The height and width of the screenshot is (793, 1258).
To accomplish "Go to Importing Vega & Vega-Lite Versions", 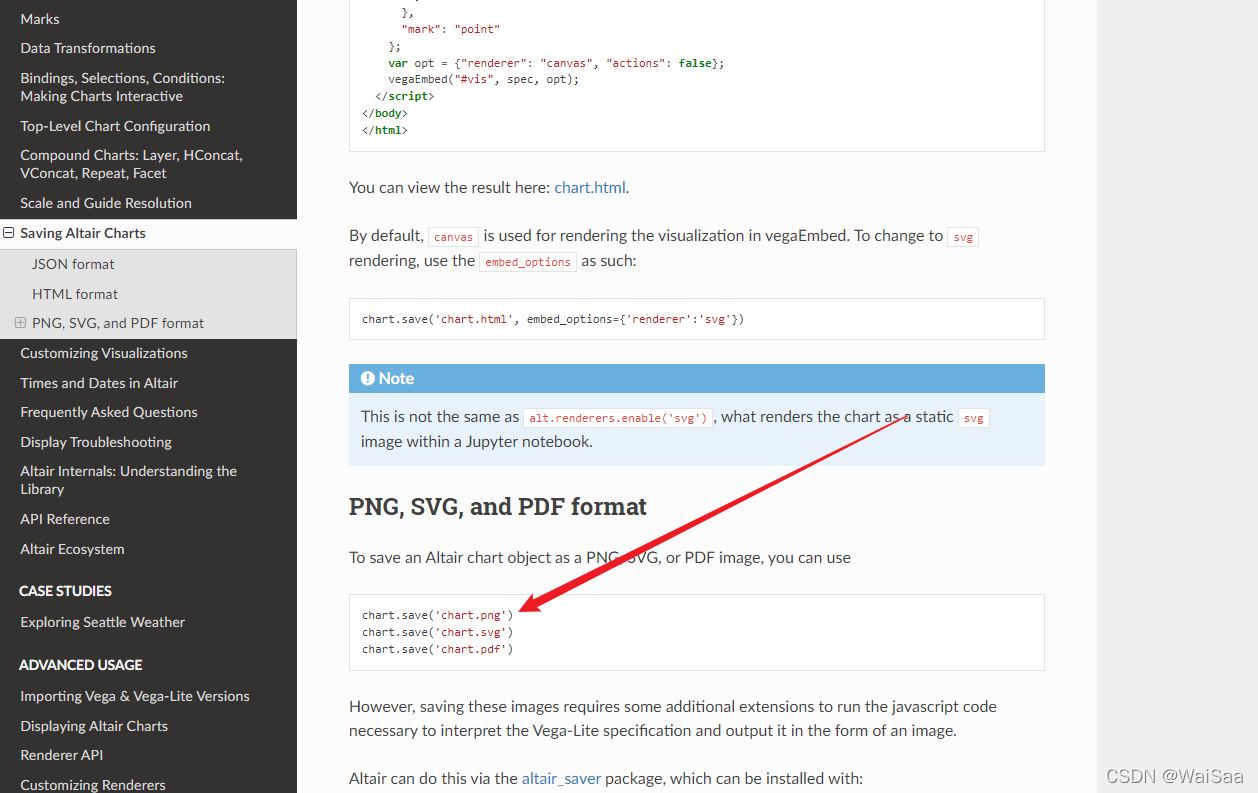I will pos(135,696).
